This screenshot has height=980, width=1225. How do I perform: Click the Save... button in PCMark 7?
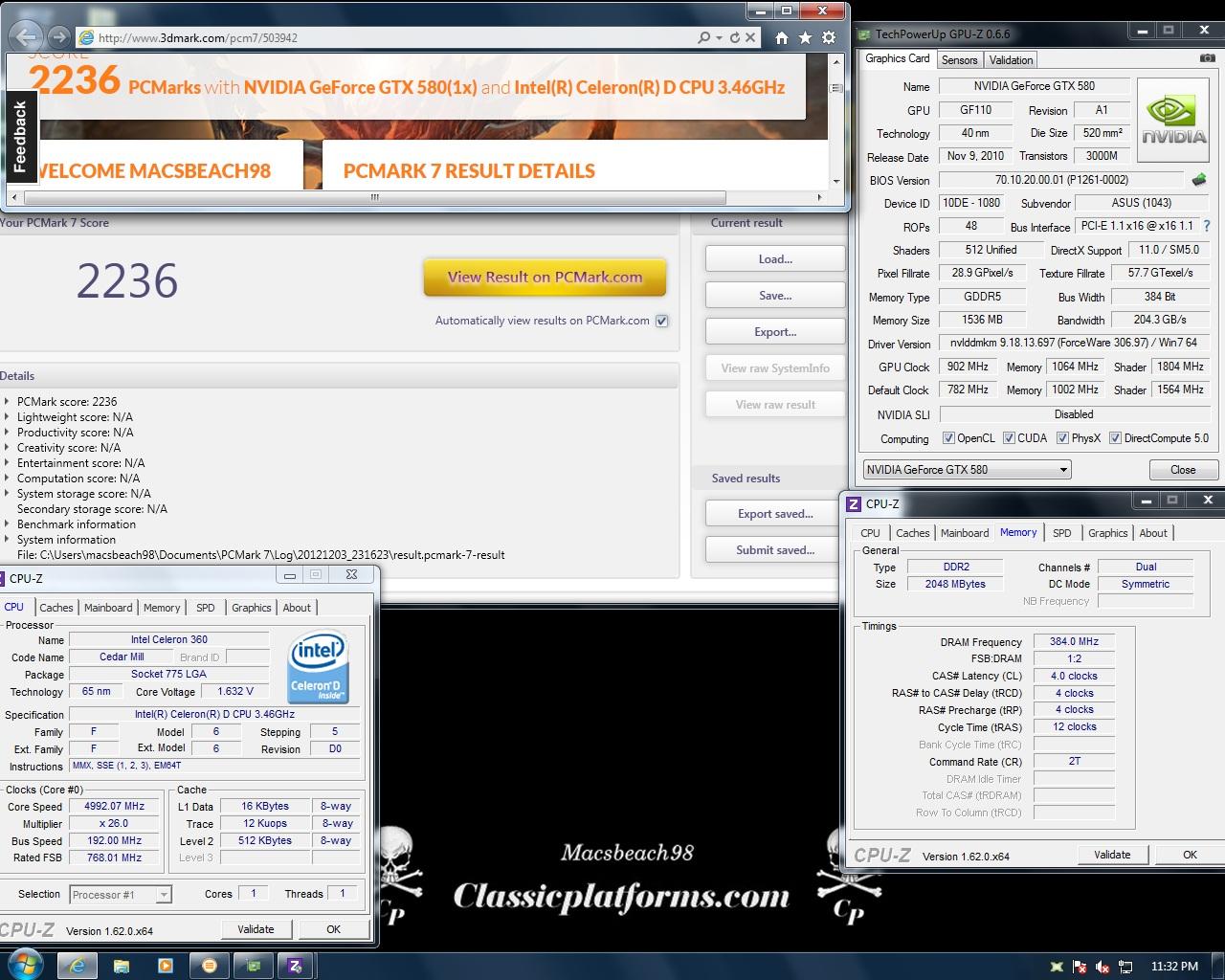point(775,296)
